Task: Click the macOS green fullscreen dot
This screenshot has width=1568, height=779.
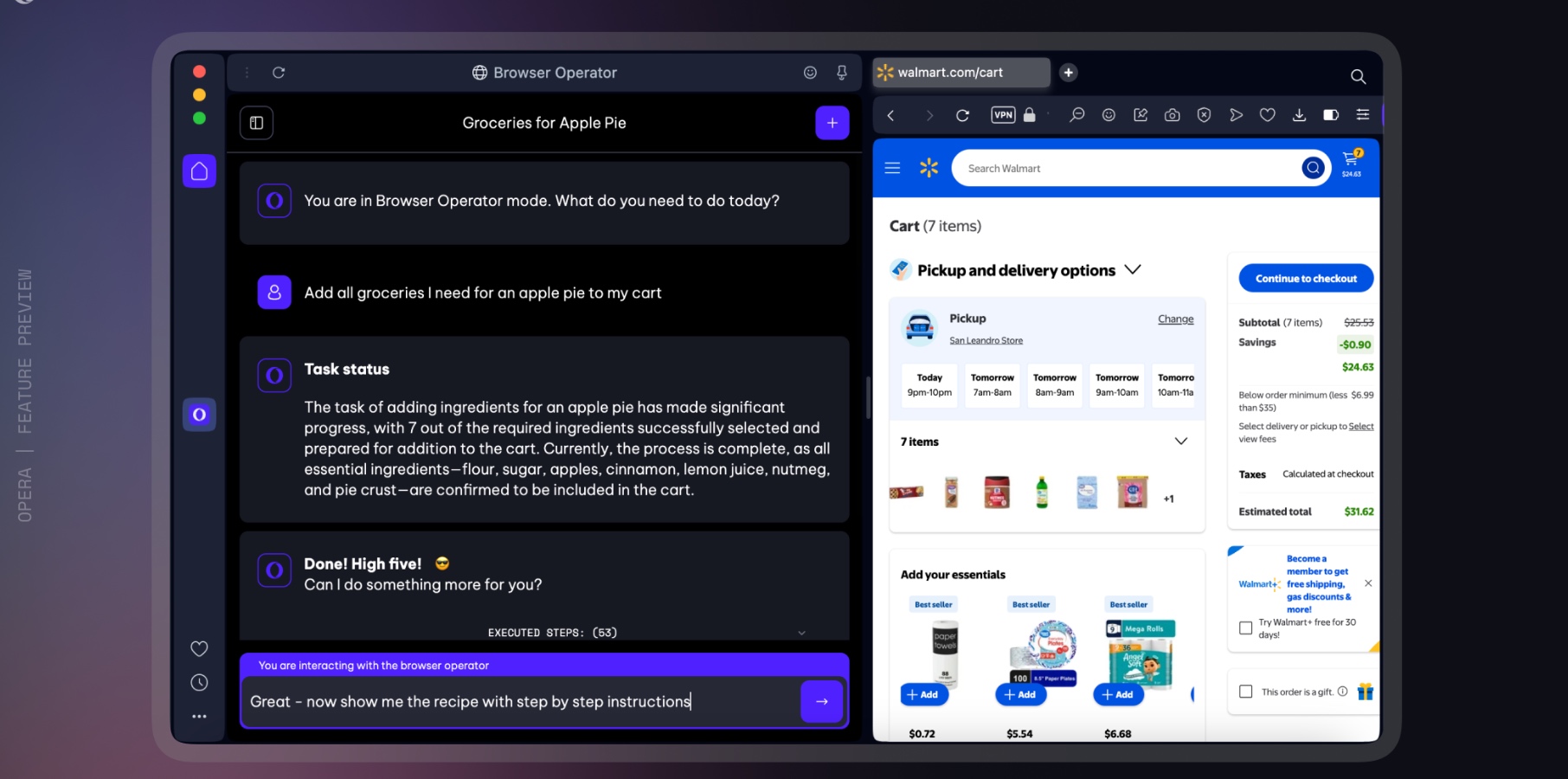Action: click(x=199, y=118)
